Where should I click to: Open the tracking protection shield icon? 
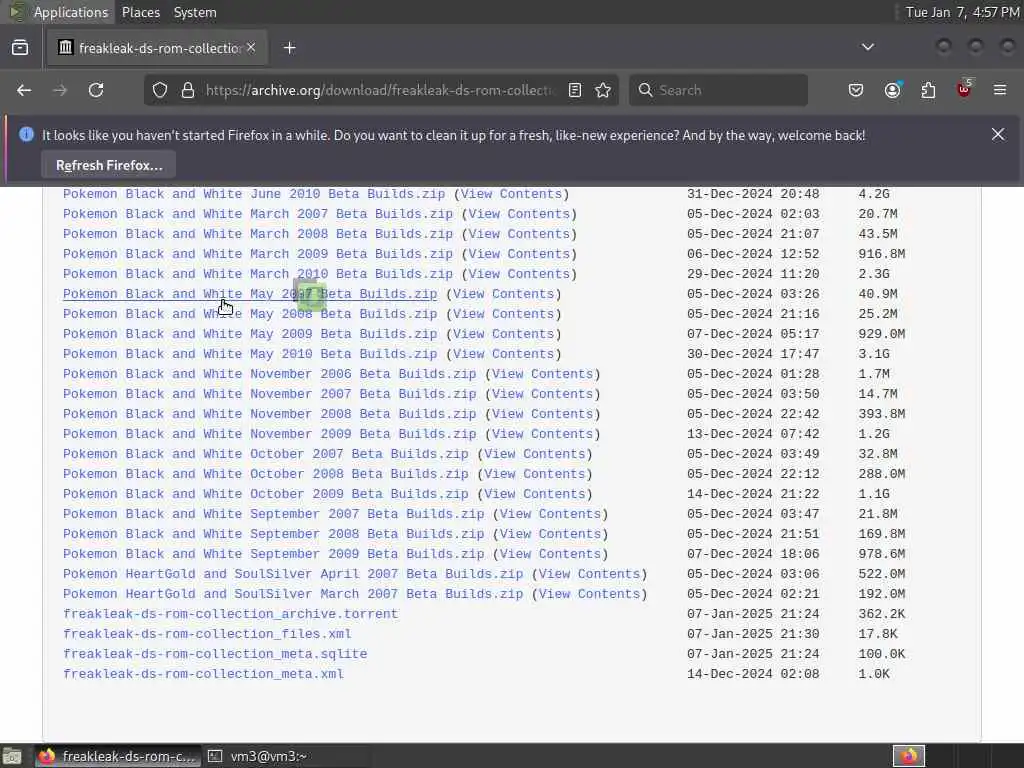[160, 90]
